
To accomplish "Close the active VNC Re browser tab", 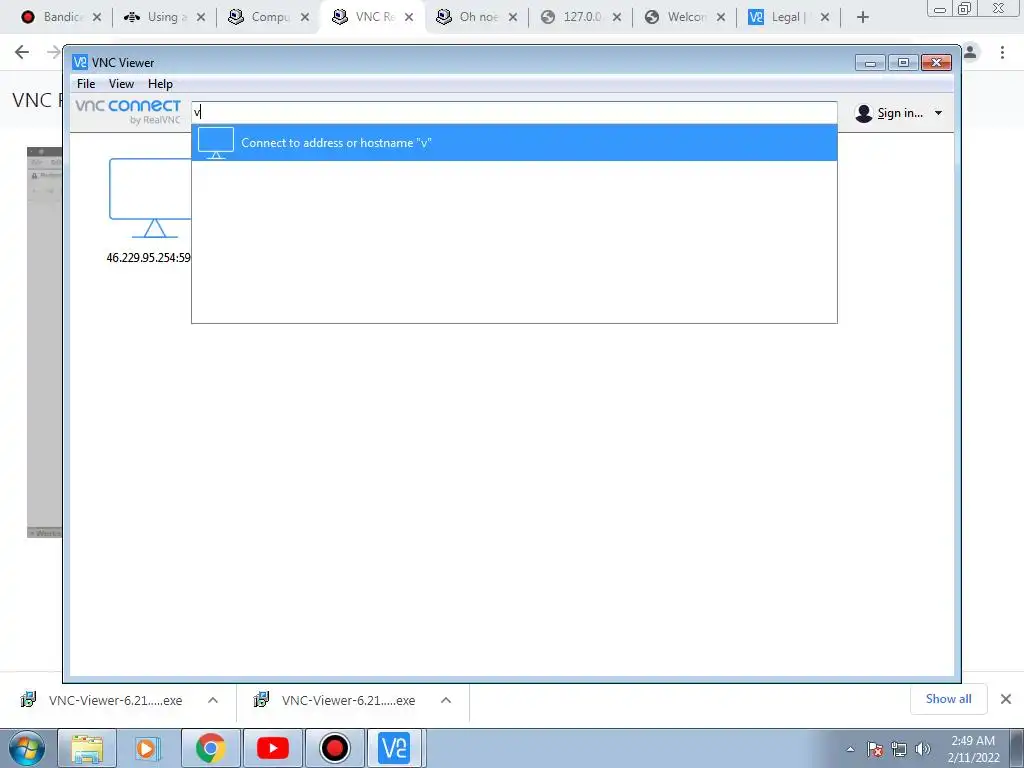I will point(409,17).
